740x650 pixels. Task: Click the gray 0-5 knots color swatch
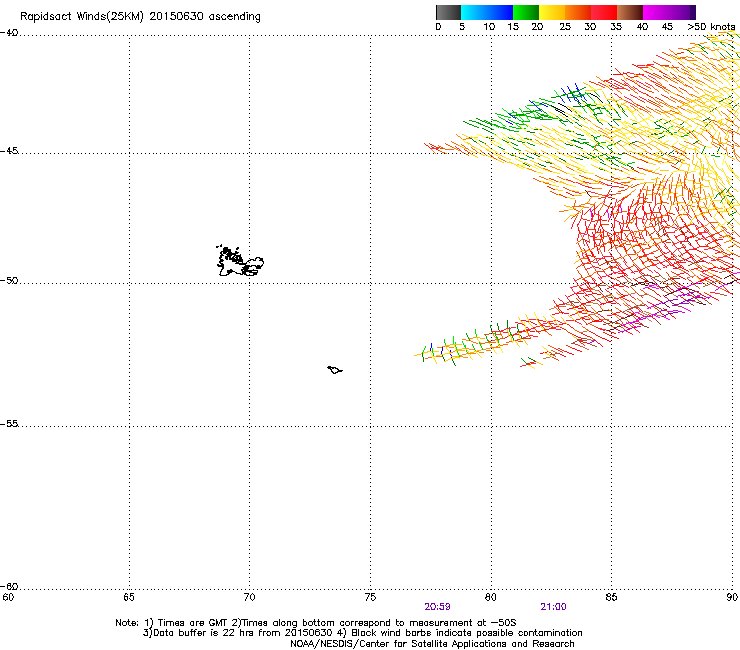click(x=448, y=12)
